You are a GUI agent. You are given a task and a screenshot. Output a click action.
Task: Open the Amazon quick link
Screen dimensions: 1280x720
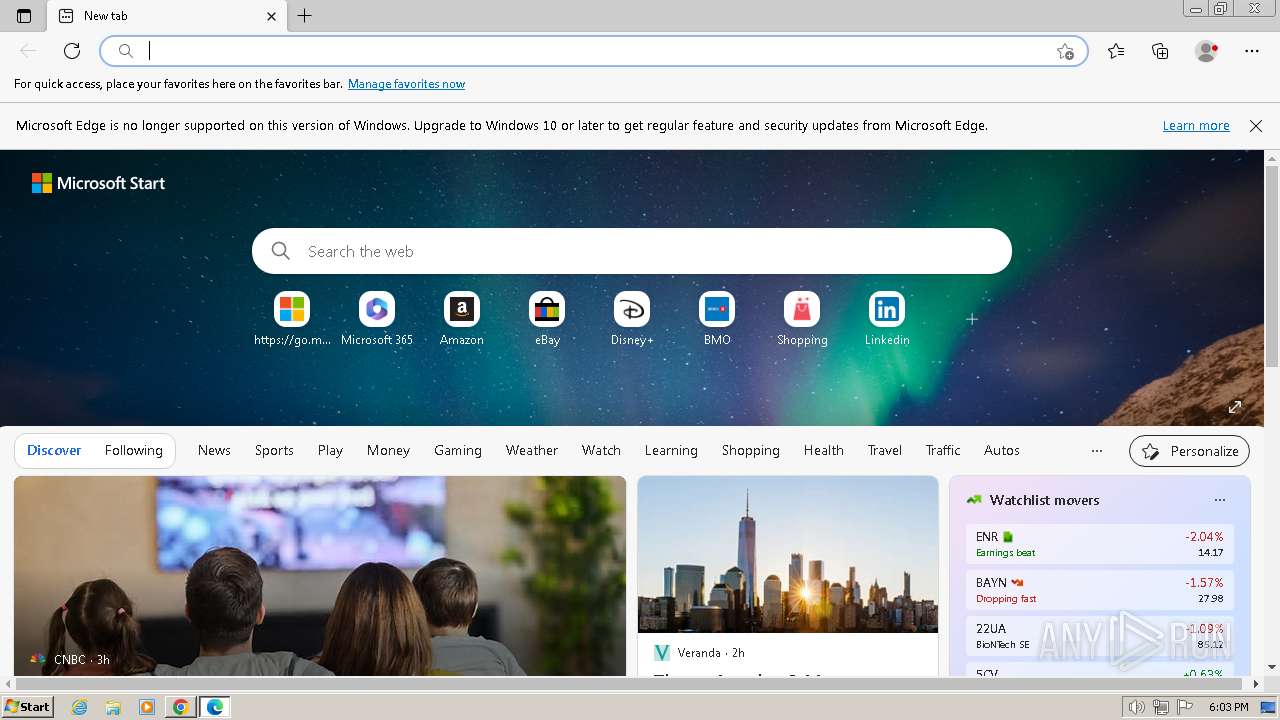(x=462, y=319)
